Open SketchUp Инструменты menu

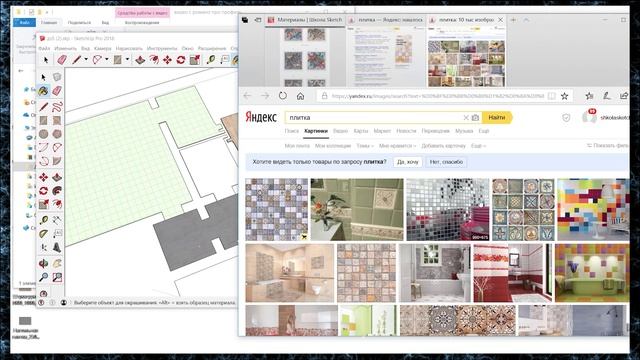coord(162,48)
